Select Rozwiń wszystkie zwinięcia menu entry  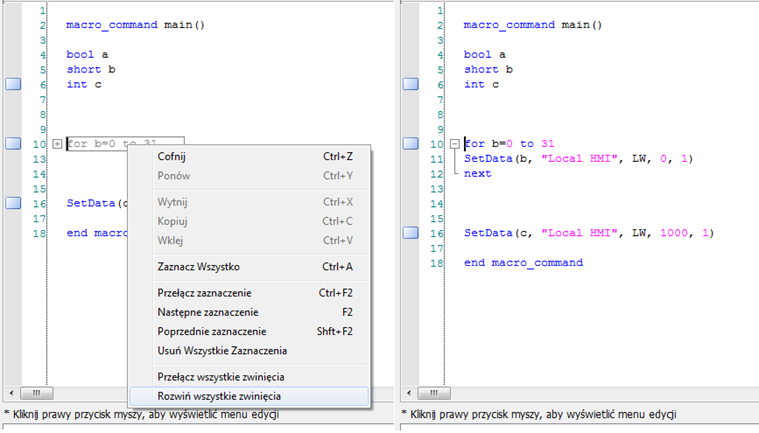coord(249,397)
